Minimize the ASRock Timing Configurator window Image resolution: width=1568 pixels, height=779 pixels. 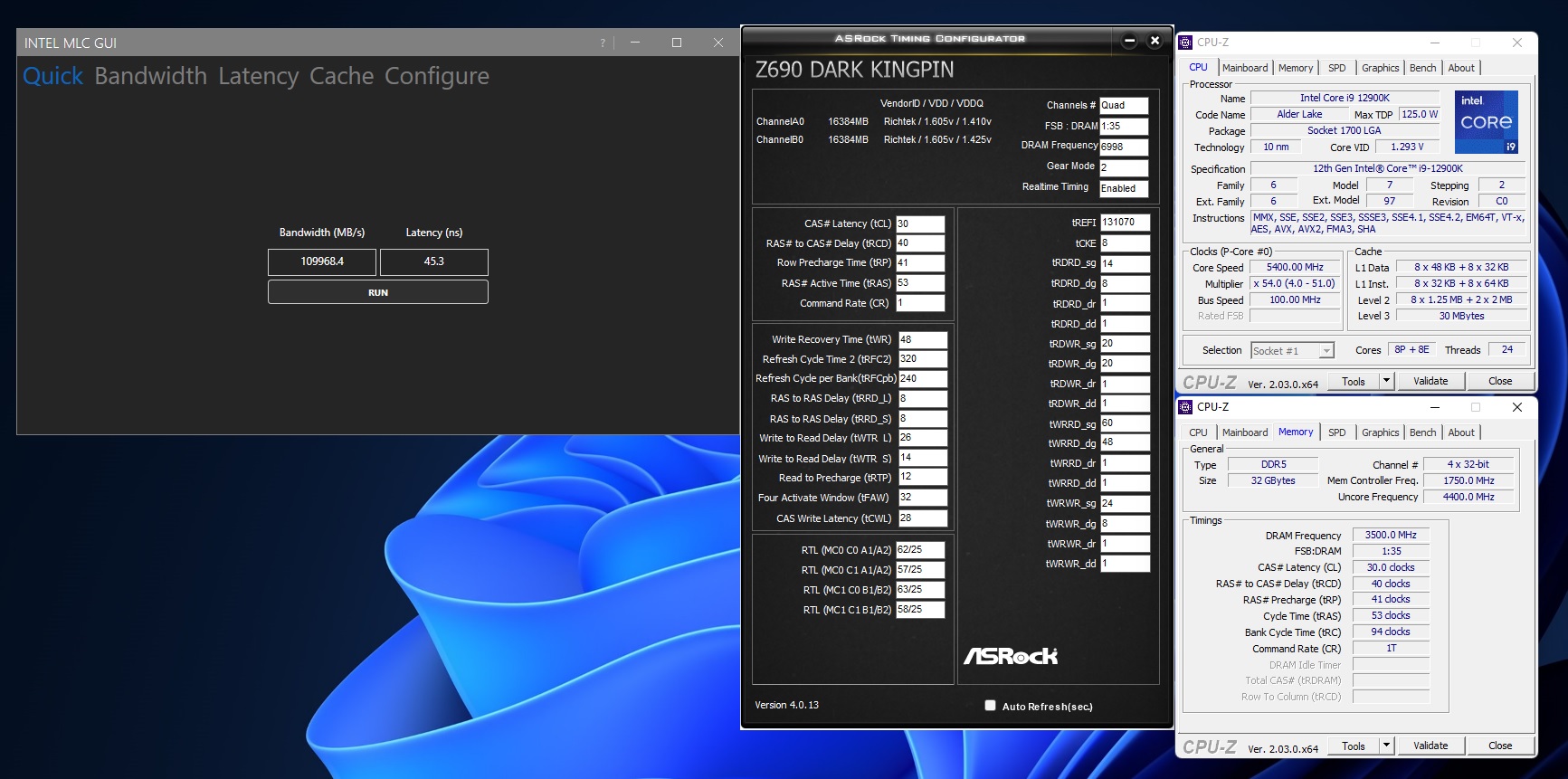[1128, 41]
